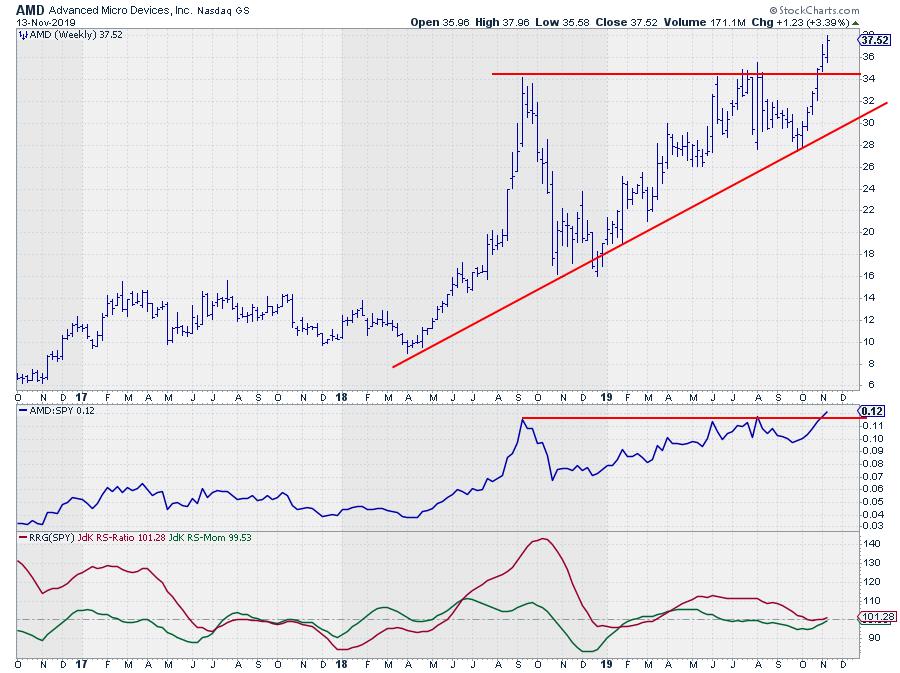The image size is (900, 673).
Task: Click the 34 price level on the axis
Action: (x=868, y=79)
